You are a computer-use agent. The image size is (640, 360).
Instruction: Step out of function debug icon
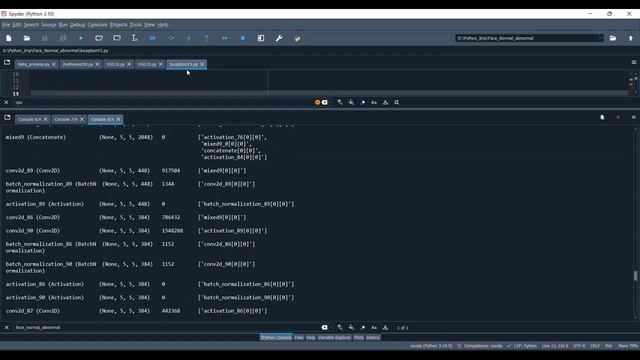(207, 38)
